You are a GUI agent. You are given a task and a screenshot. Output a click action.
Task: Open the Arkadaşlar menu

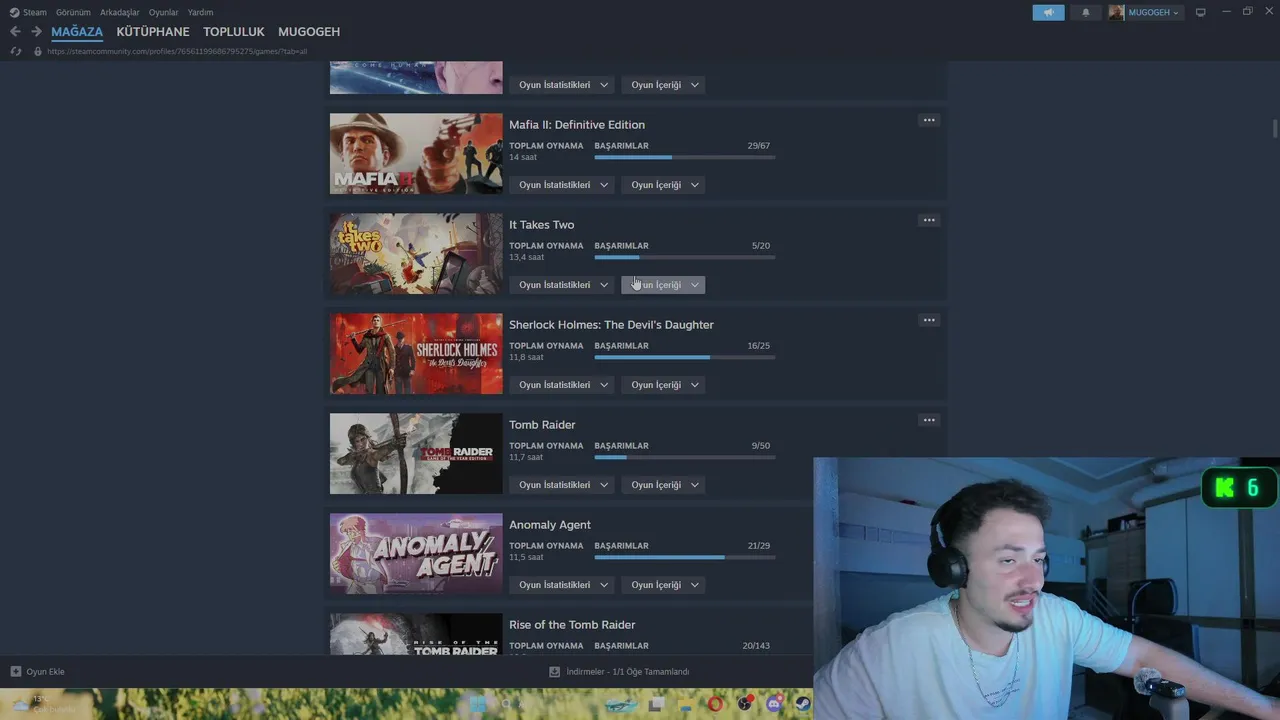coord(120,12)
